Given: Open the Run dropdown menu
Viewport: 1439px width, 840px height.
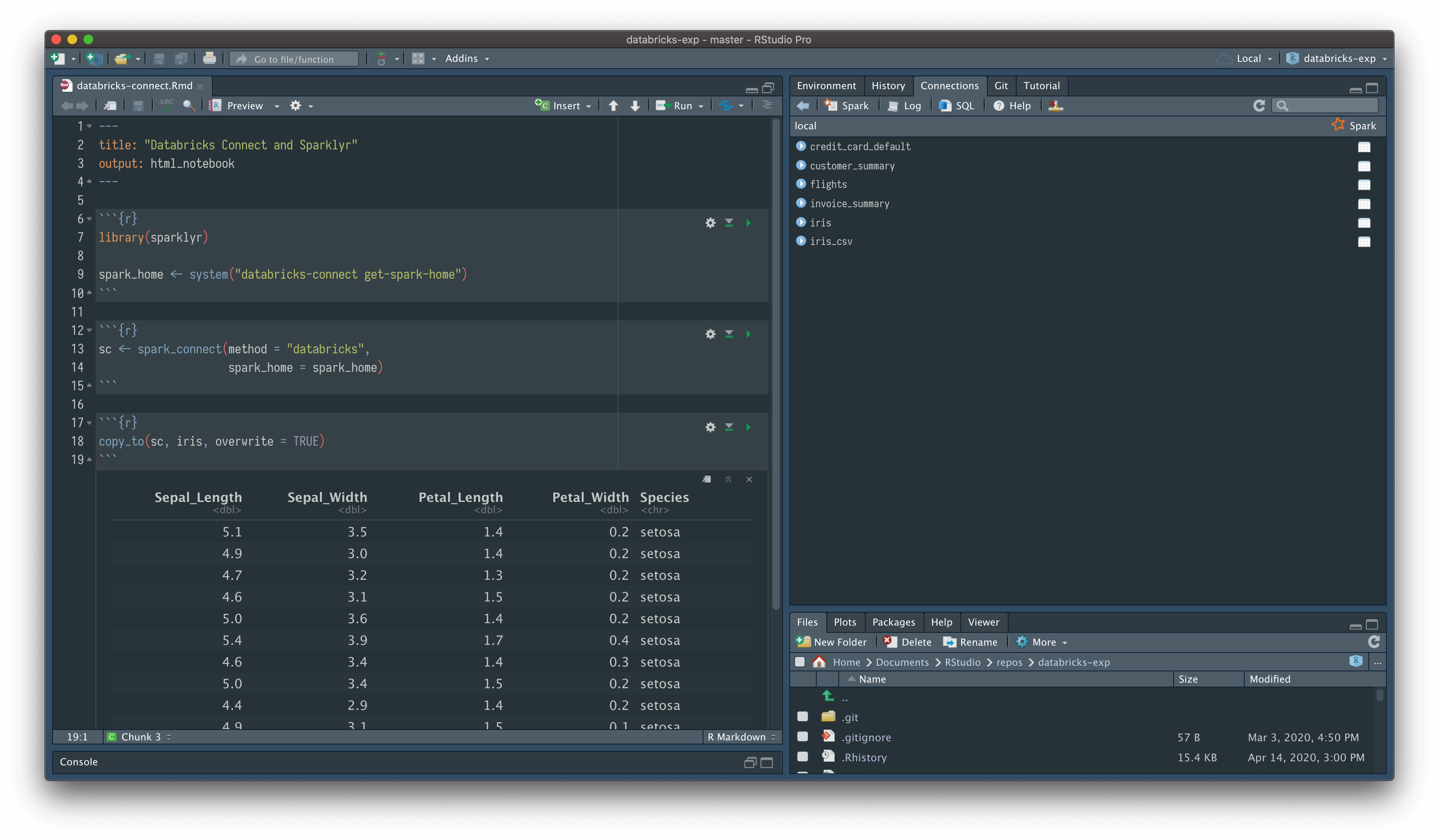Looking at the screenshot, I should (x=701, y=106).
